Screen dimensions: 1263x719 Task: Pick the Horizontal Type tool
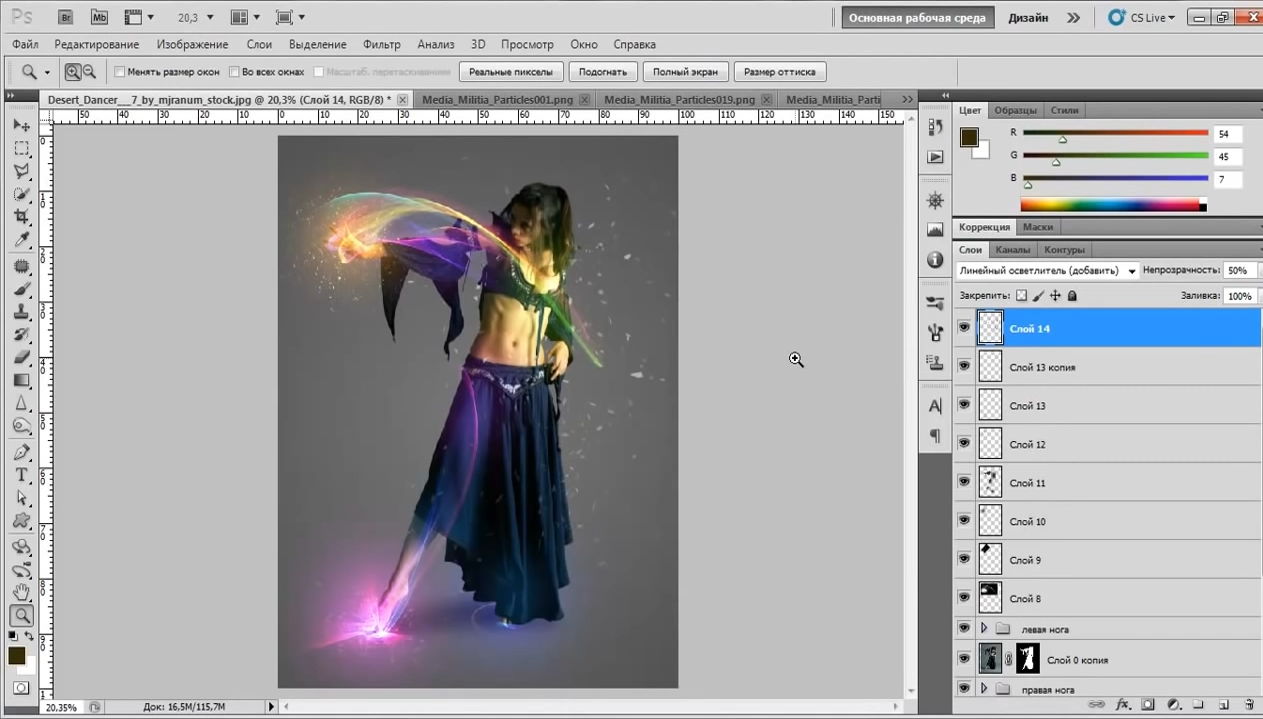click(x=21, y=475)
